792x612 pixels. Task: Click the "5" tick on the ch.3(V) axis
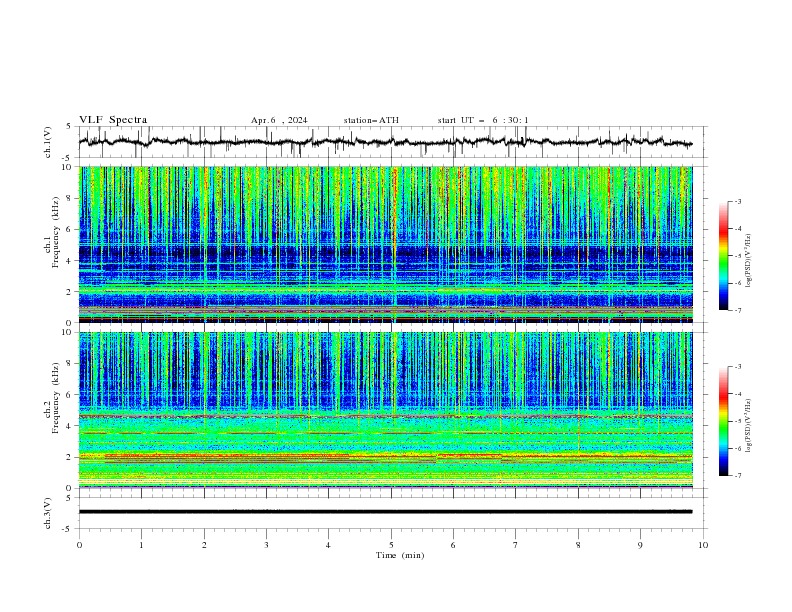(69, 497)
